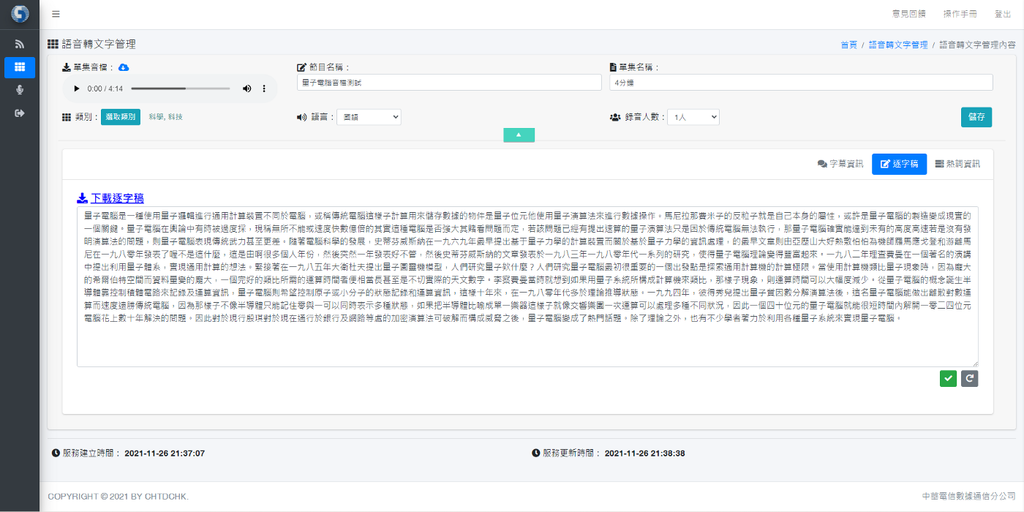This screenshot has height=512, width=1024.
Task: Click the 選取類別 button
Action: 120,117
